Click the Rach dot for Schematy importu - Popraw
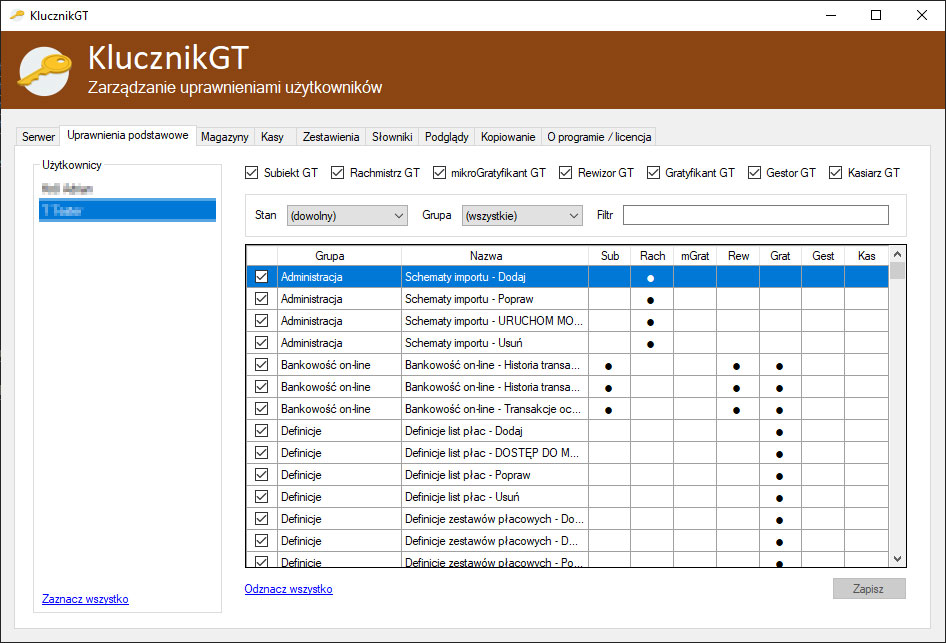The height and width of the screenshot is (643, 946). [x=650, y=300]
